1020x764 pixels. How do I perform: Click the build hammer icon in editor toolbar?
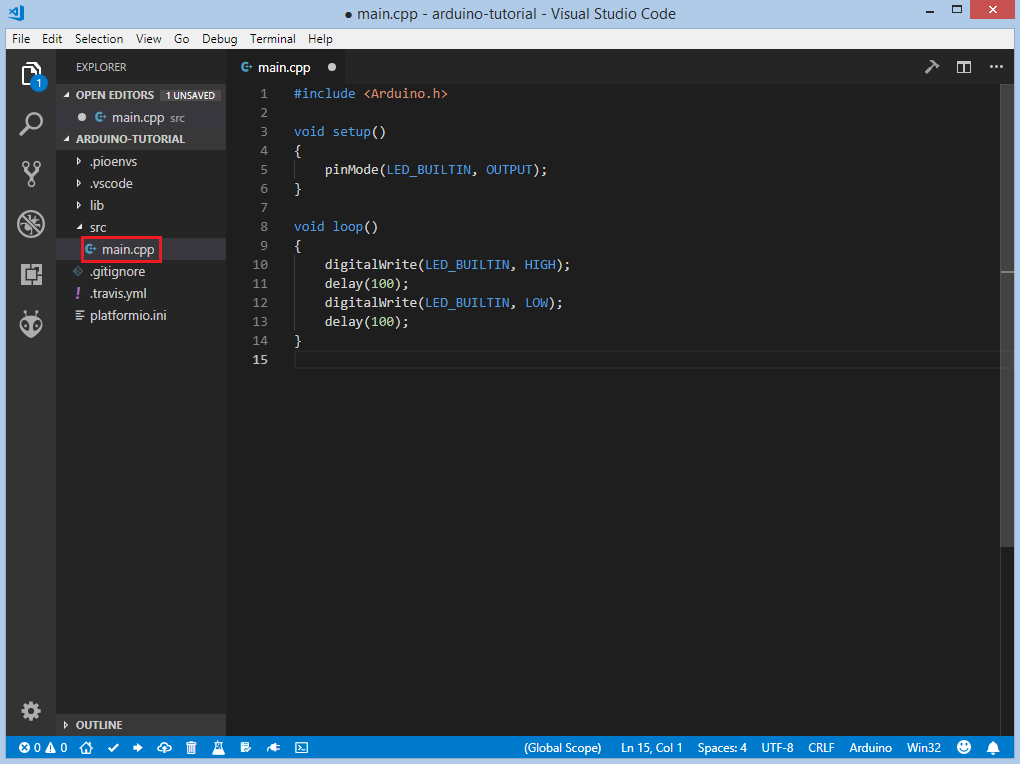[932, 67]
